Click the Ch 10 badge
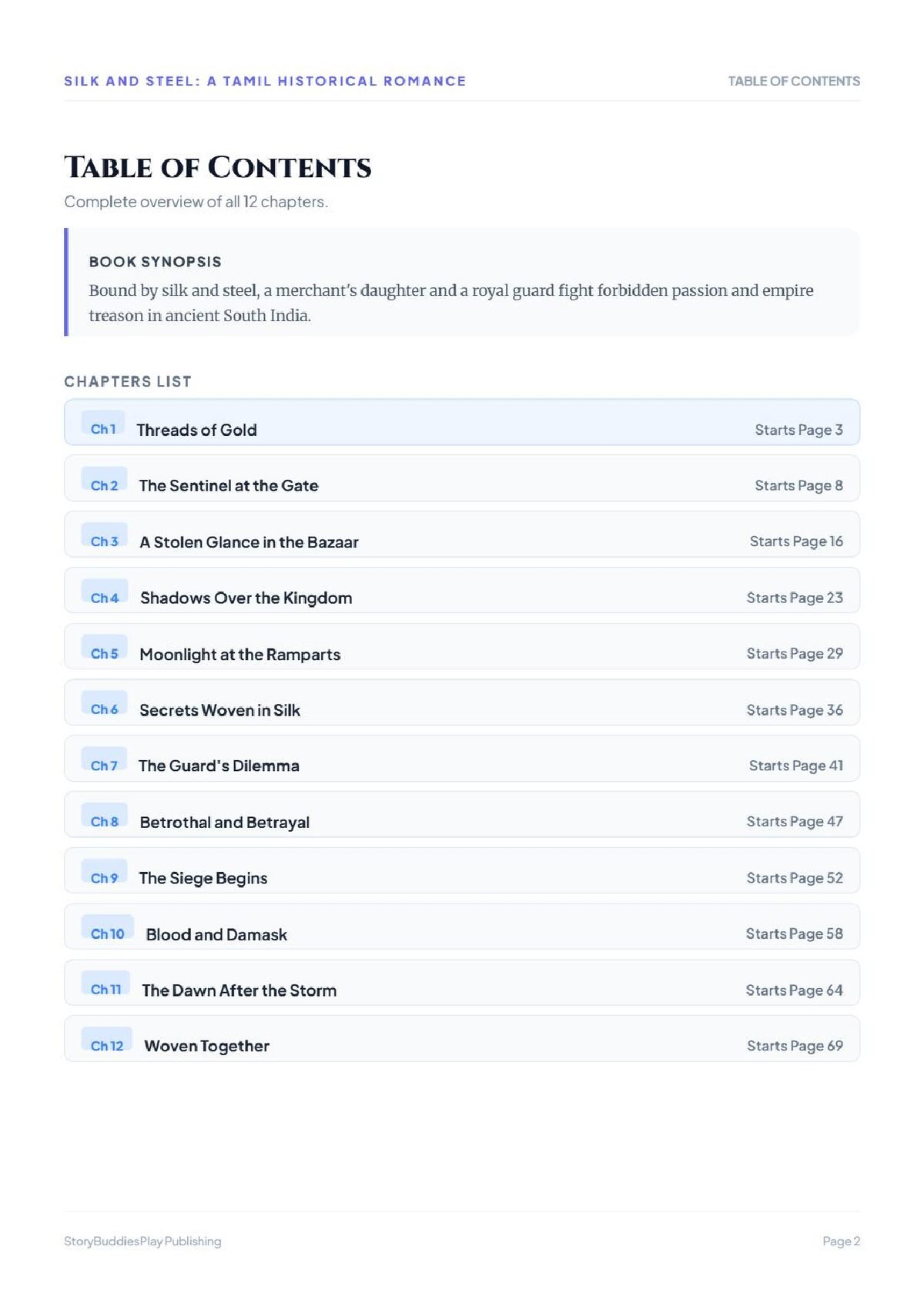This screenshot has height=1307, width=924. (107, 929)
